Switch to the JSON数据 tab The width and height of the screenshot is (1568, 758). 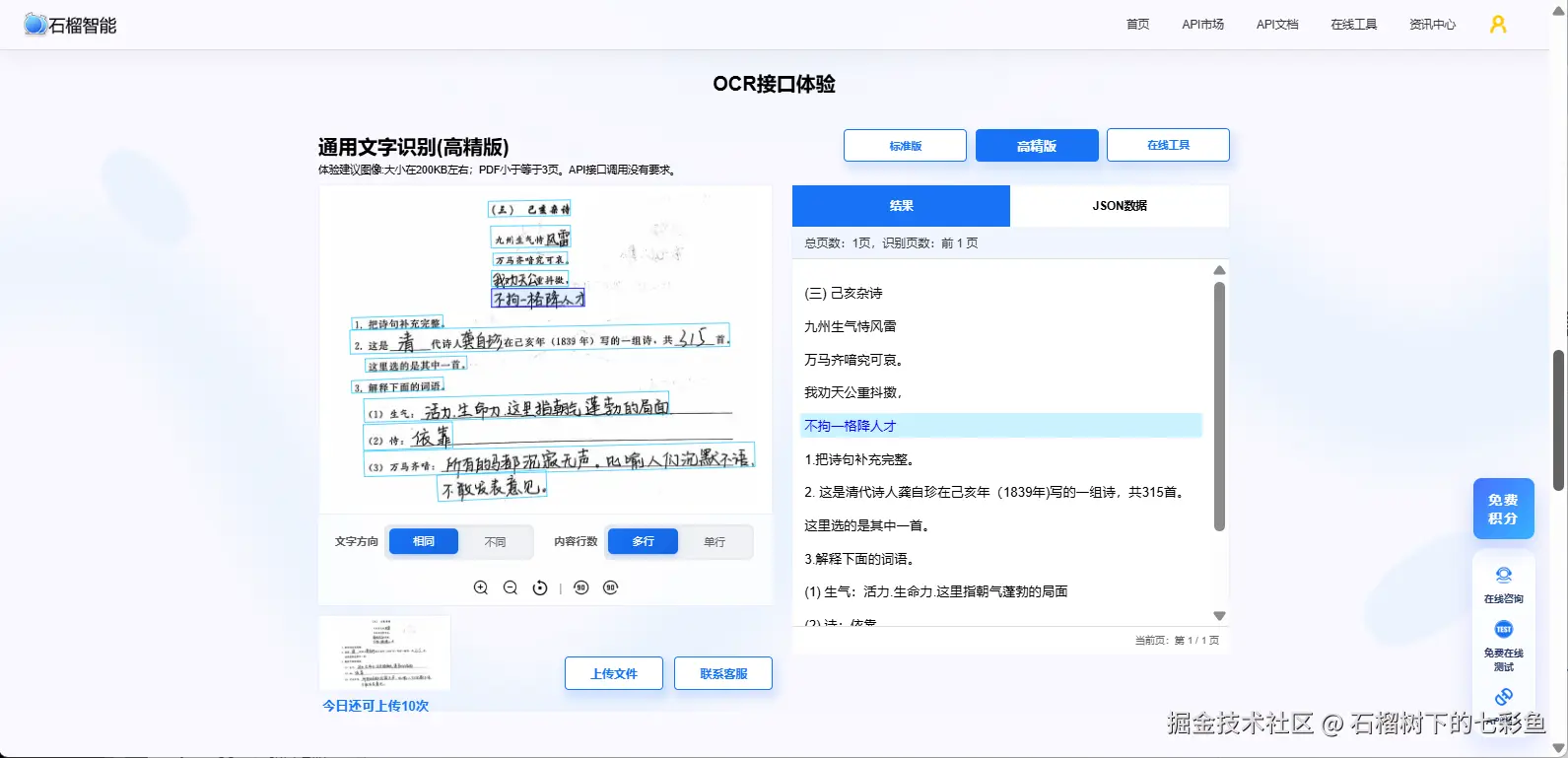coord(1120,206)
